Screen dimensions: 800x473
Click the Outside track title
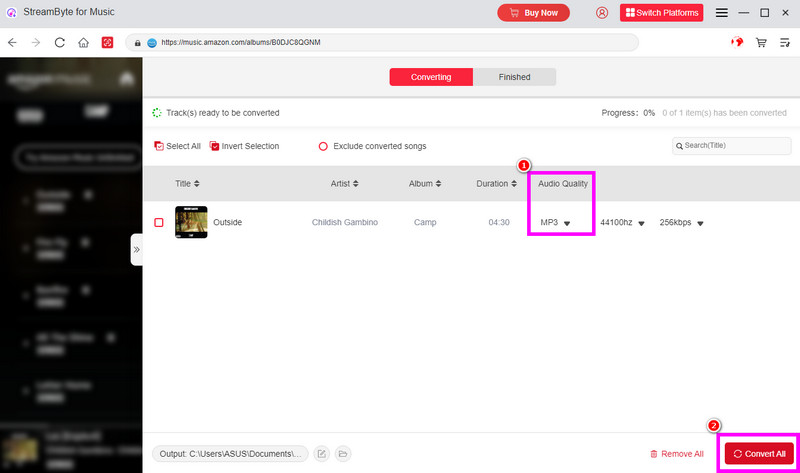click(x=228, y=222)
